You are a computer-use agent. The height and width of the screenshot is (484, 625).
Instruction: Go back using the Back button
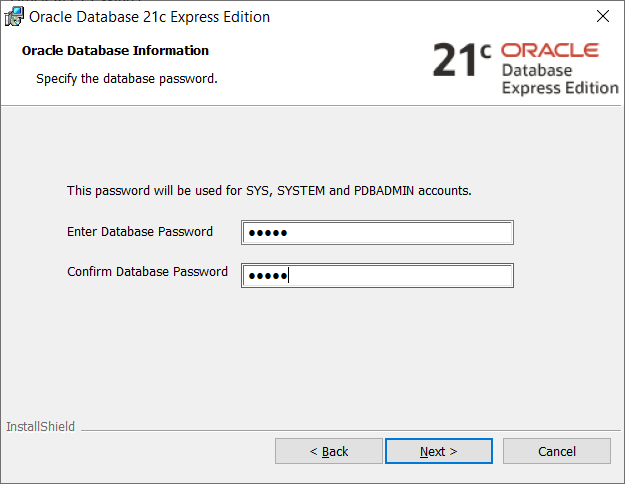tap(329, 451)
